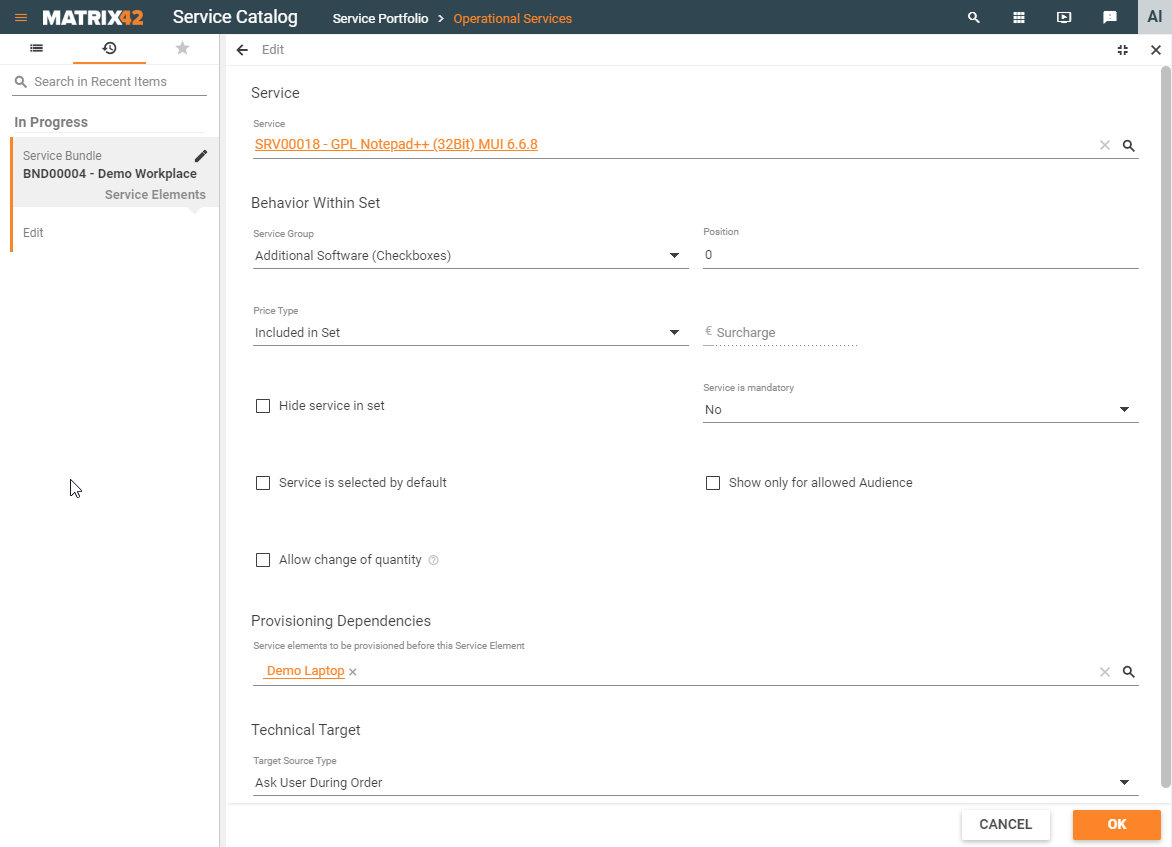The height and width of the screenshot is (847, 1172).
Task: Click the back arrow beside Edit
Action: [x=242, y=50]
